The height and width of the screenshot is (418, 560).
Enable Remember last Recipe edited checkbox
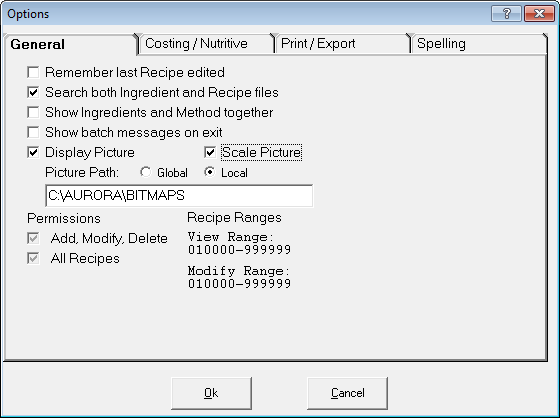point(33,72)
